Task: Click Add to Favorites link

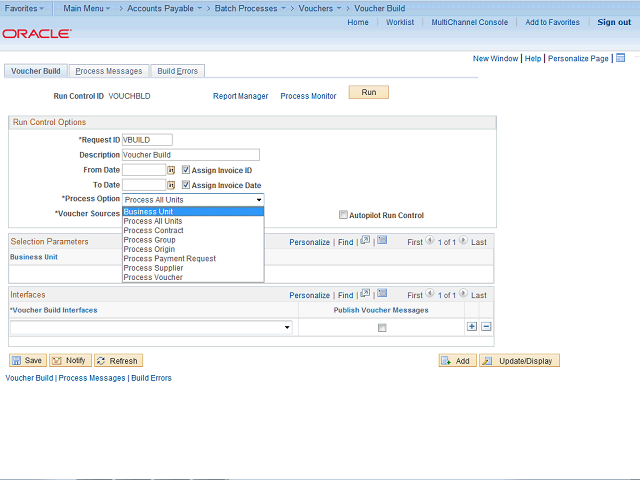Action: (552, 22)
